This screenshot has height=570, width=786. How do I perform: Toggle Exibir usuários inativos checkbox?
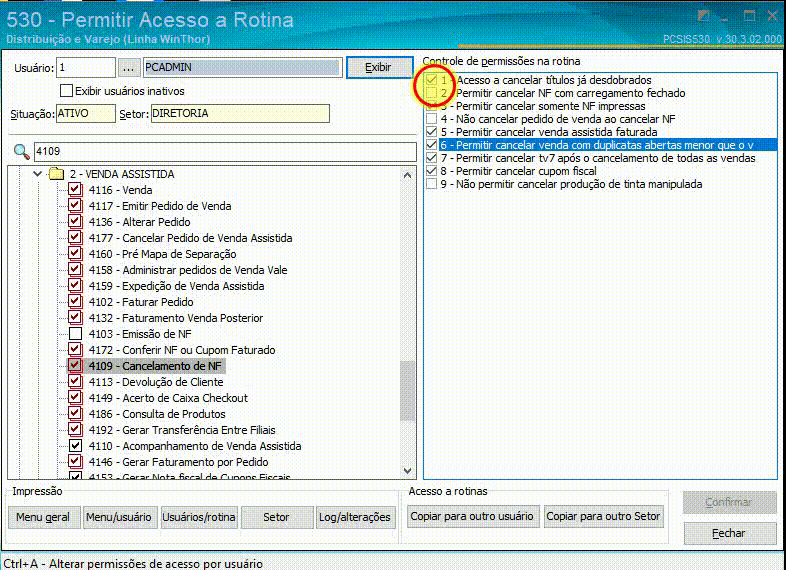pos(66,91)
